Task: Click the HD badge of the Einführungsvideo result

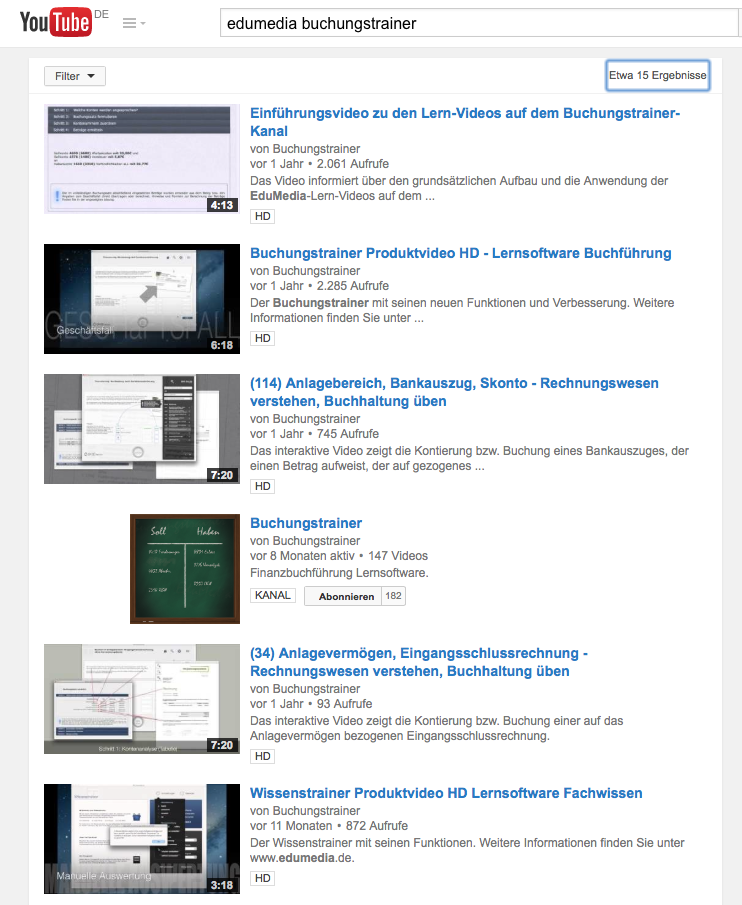Action: [263, 216]
